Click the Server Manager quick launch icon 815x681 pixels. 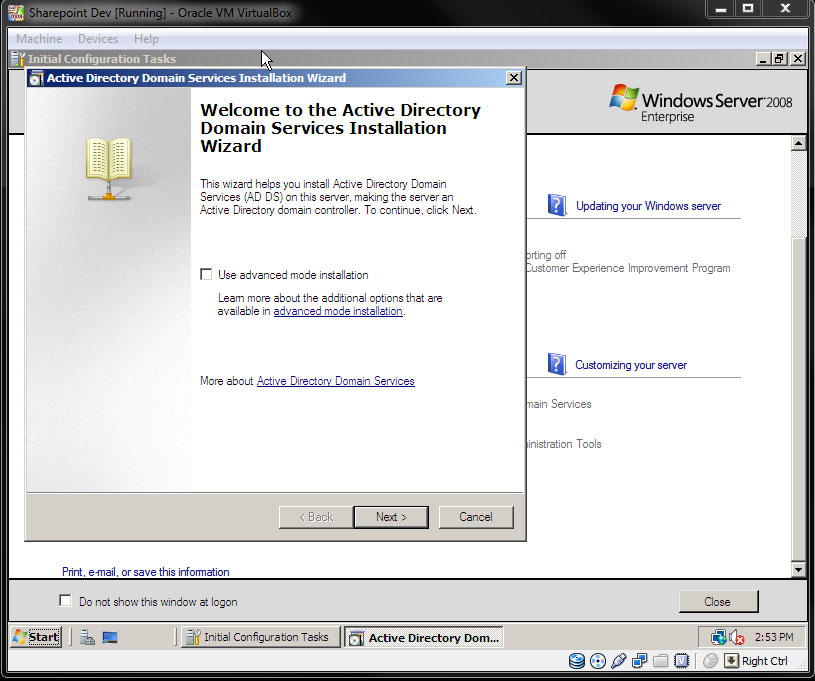[87, 637]
